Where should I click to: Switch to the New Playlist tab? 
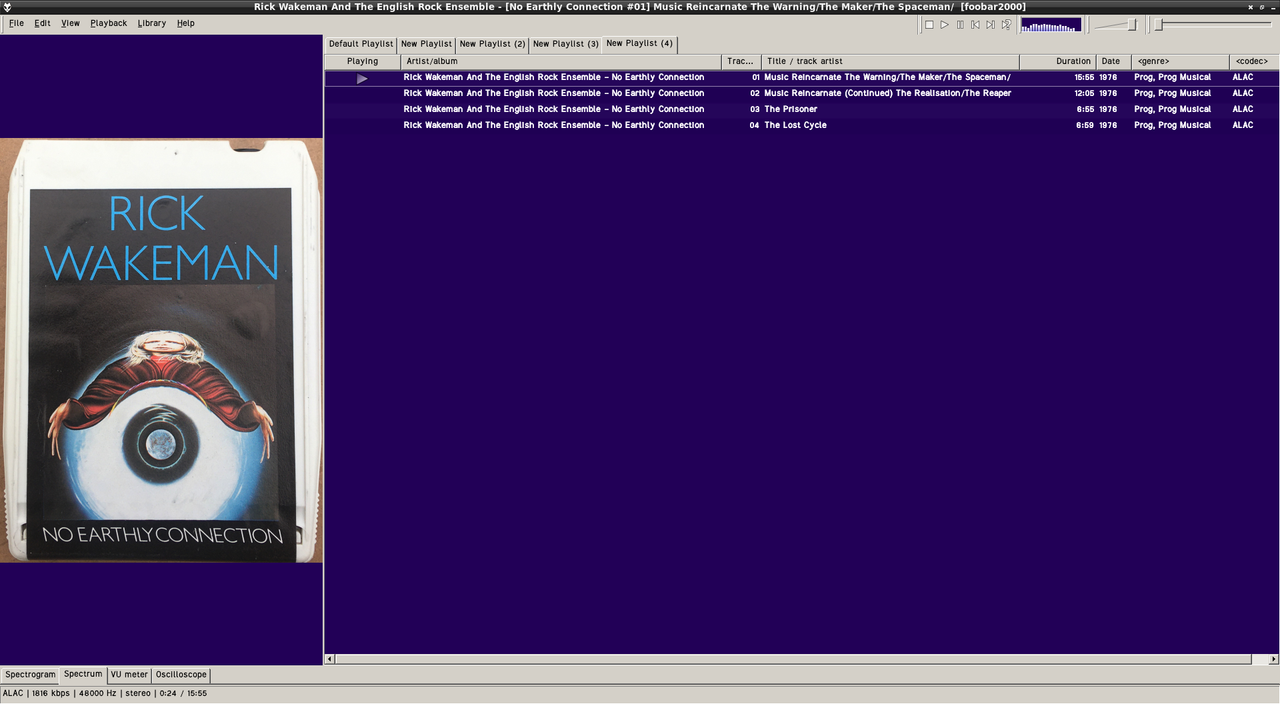coord(426,44)
